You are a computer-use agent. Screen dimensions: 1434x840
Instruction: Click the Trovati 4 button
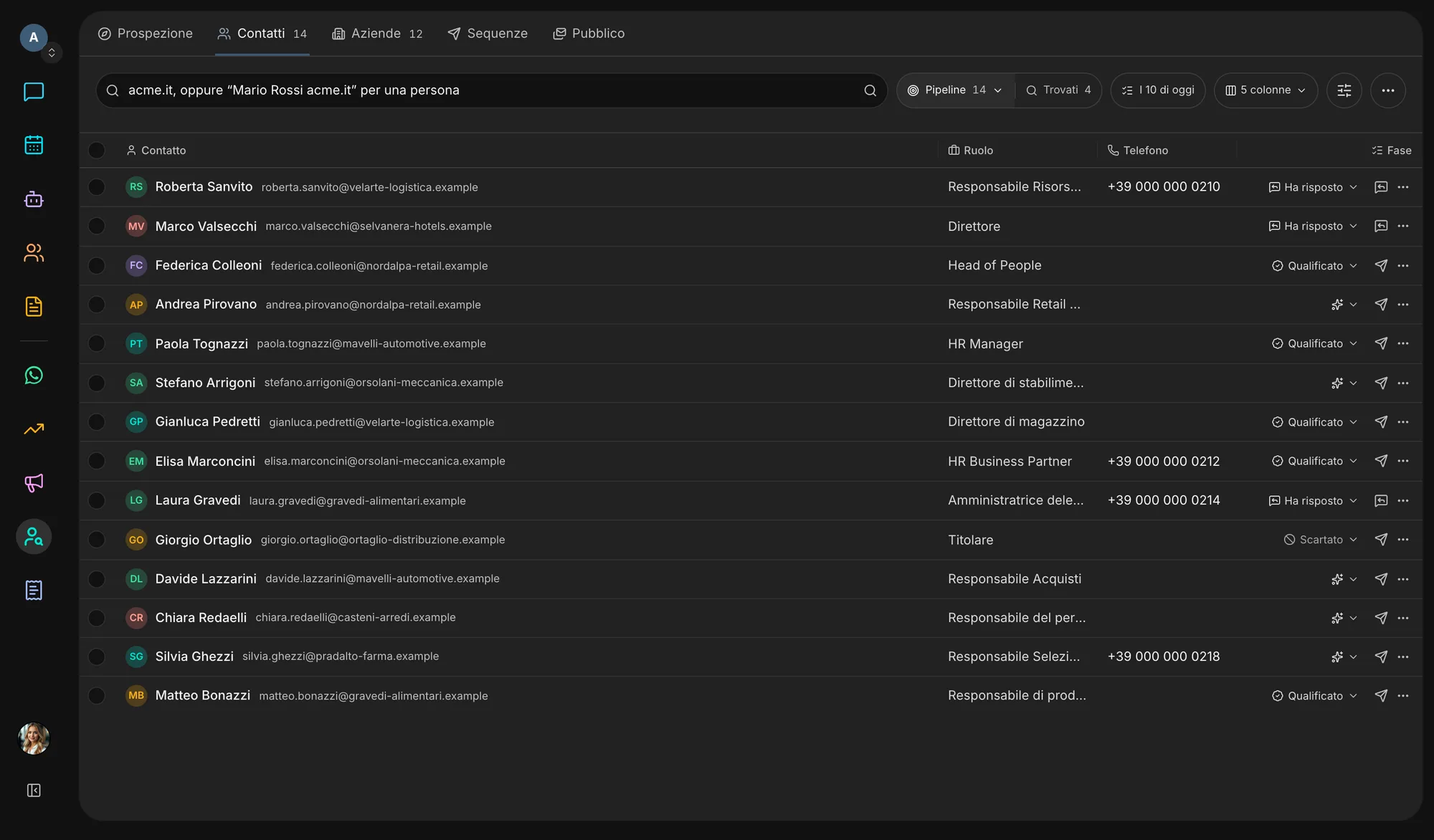[x=1058, y=90]
